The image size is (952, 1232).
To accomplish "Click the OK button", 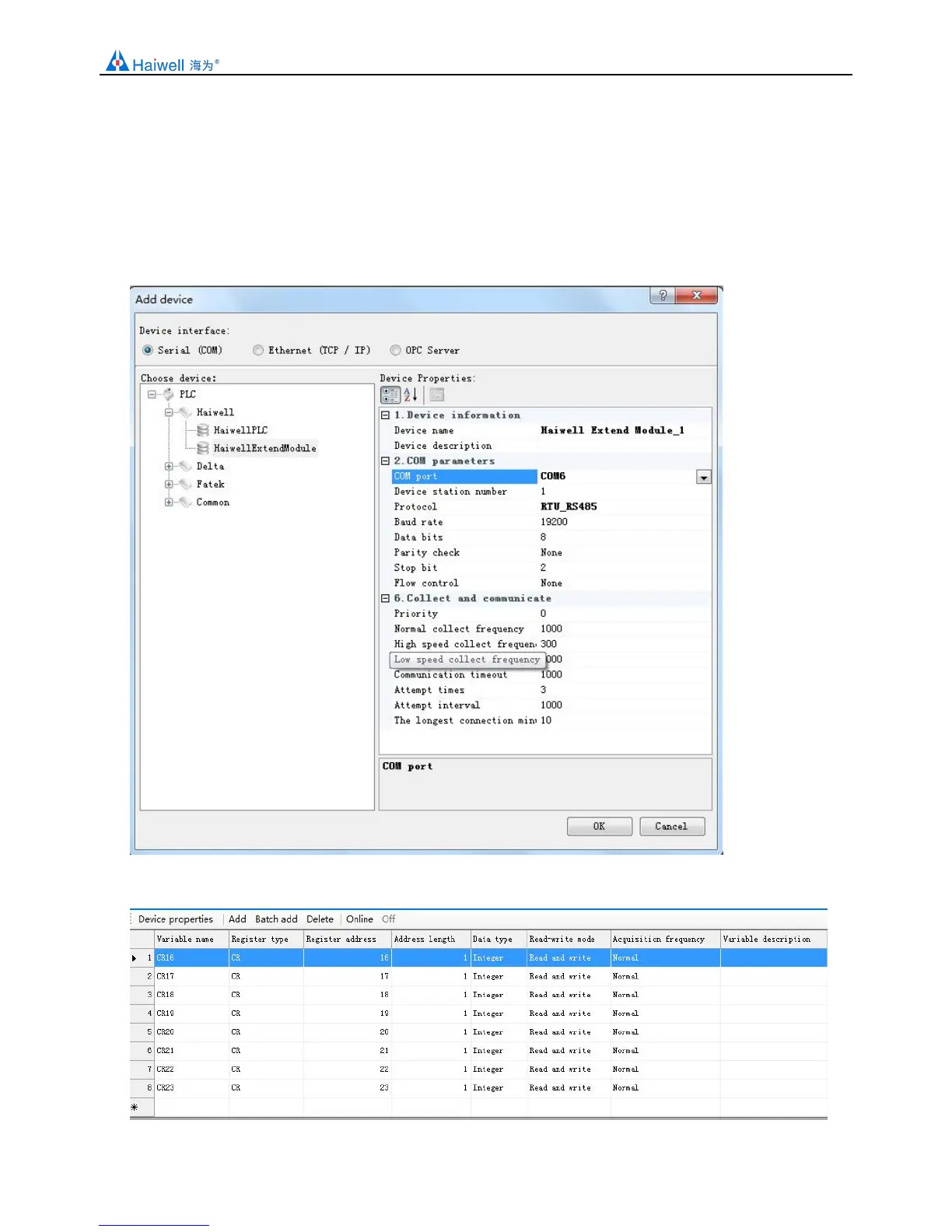I will click(600, 827).
